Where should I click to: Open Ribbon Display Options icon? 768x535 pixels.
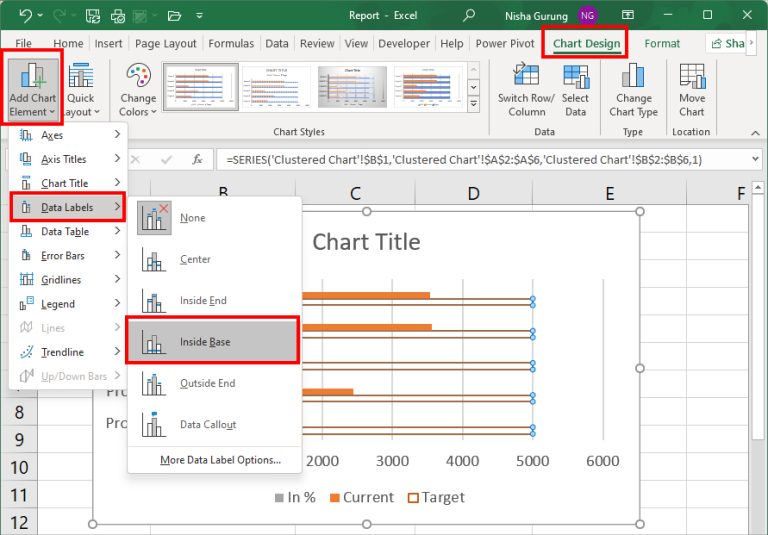[628, 15]
